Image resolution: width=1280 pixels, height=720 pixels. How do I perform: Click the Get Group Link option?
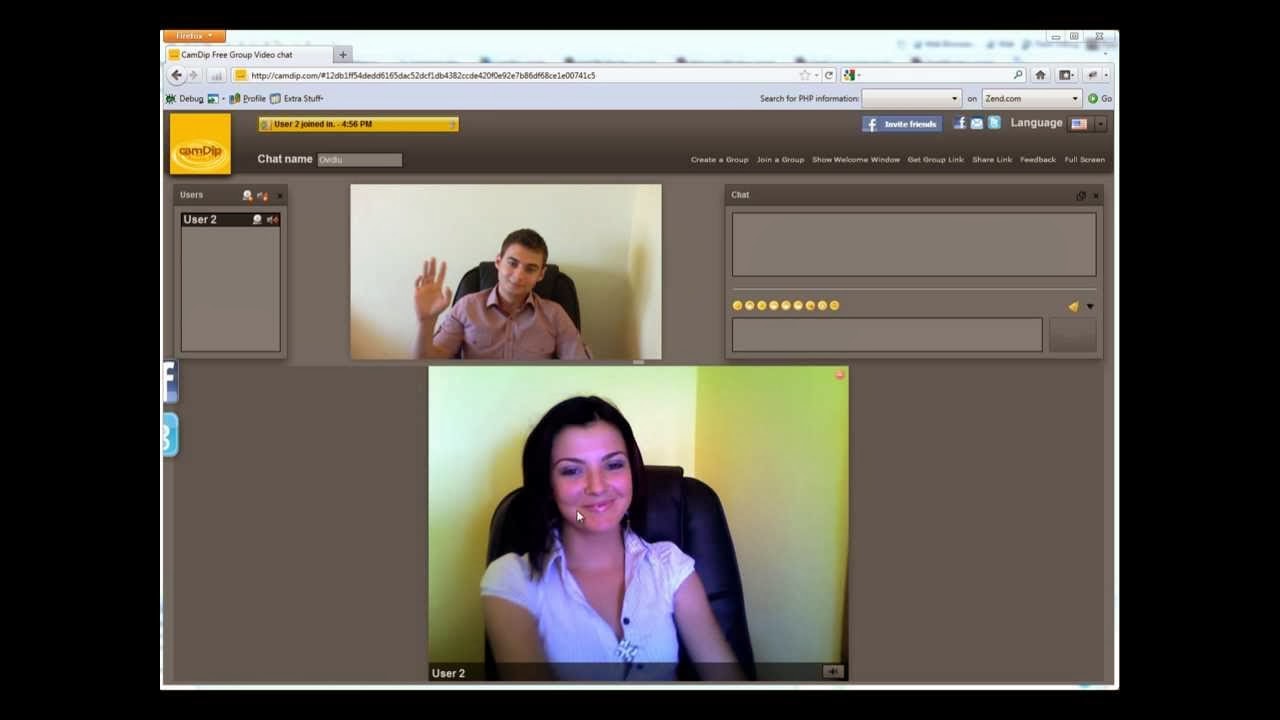coord(936,160)
